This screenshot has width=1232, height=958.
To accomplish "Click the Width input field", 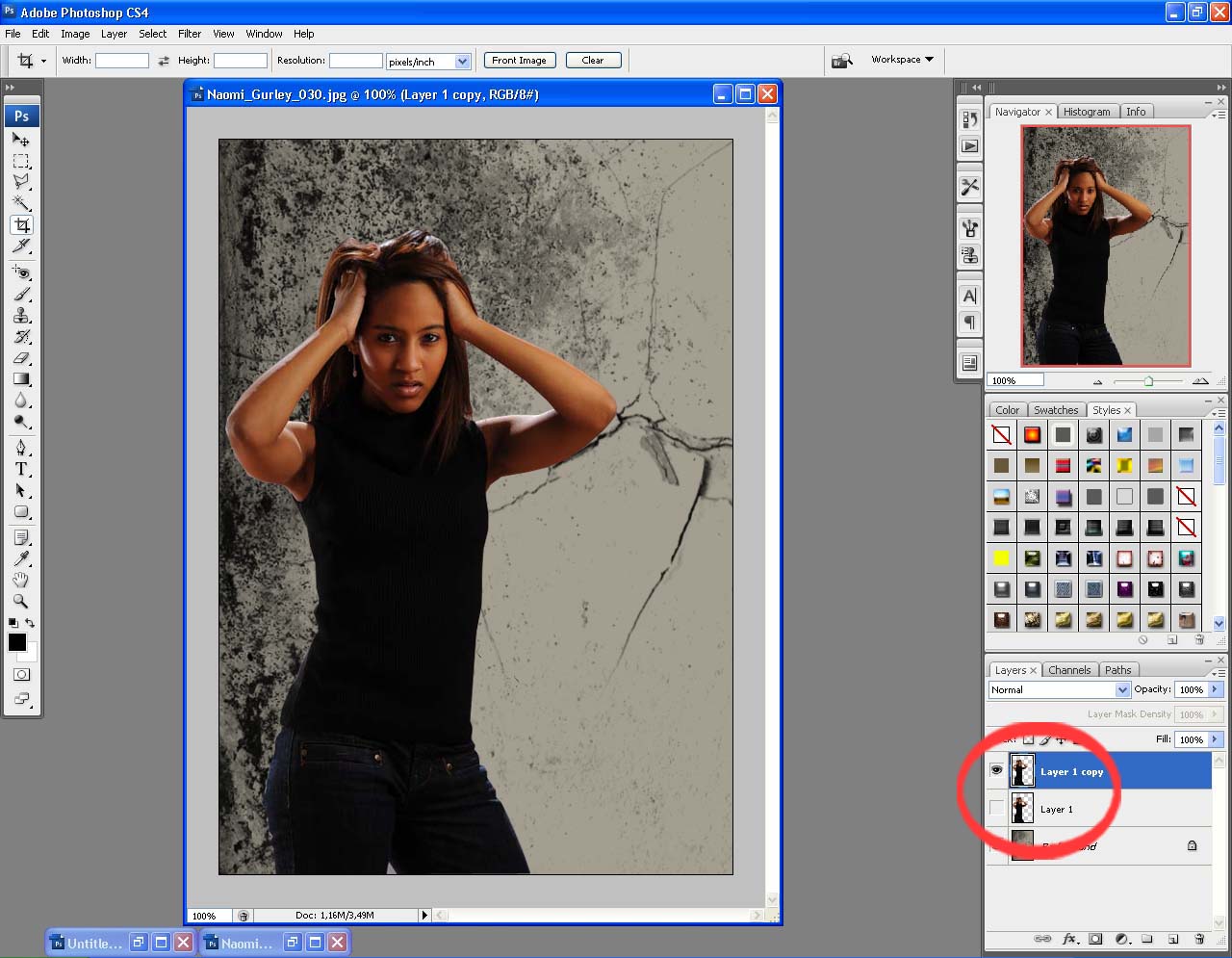I will click(121, 61).
